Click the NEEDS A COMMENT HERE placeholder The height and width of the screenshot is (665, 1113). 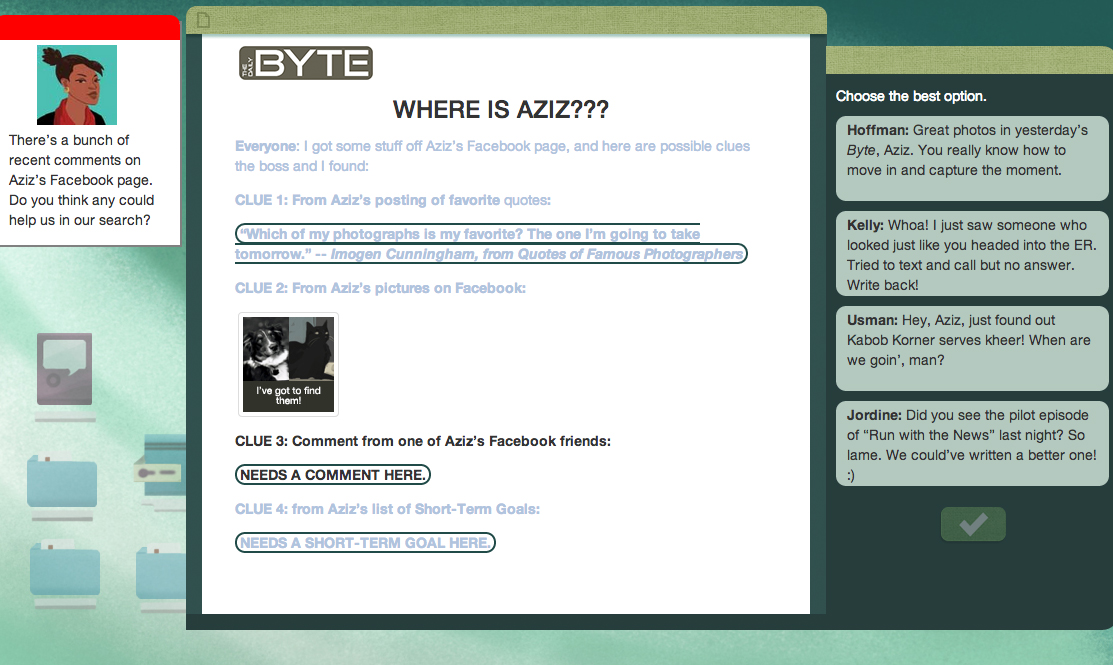coord(333,475)
